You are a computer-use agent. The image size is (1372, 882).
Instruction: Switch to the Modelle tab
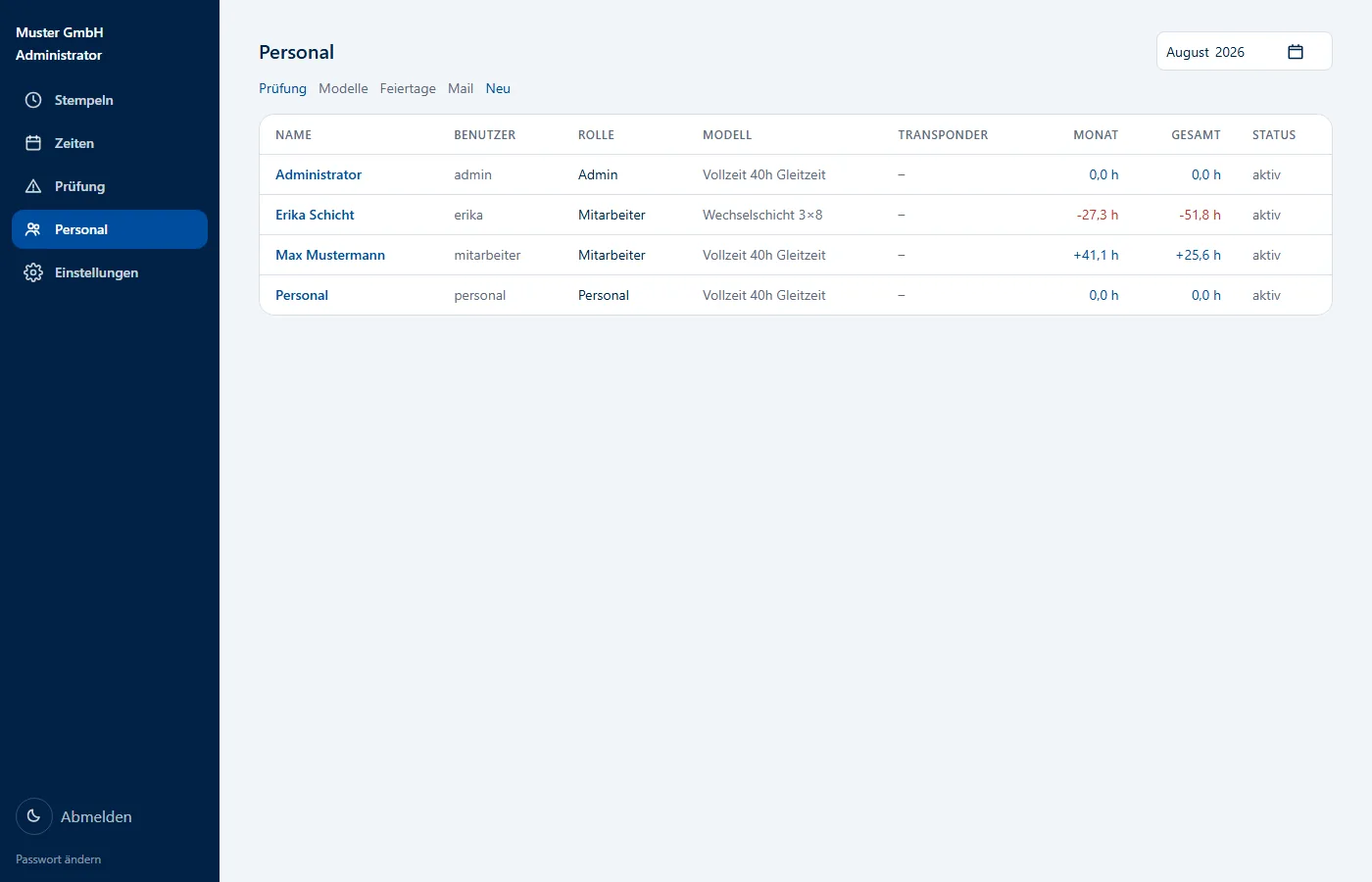(x=343, y=88)
